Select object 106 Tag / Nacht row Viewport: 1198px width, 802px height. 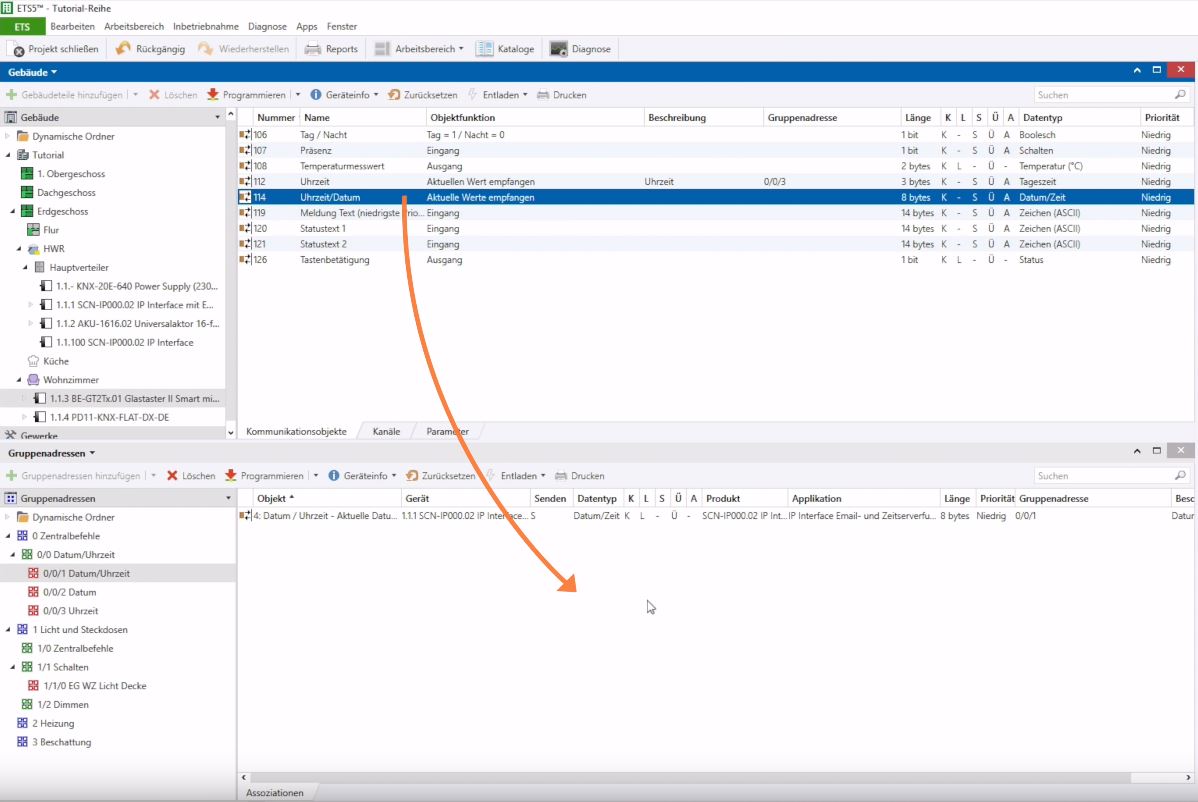point(716,135)
